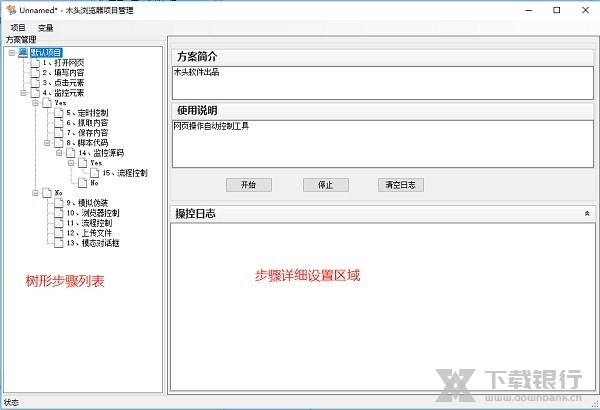Click page icon beside 1、打开网页
Viewport: 600px width, 410px height.
(x=35, y=62)
